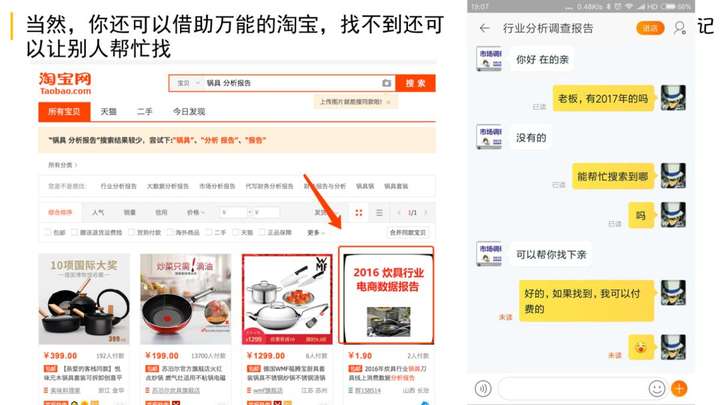Screen dimensions: 720x405
Task: Select the 今日发现 tab
Action: pyautogui.click(x=189, y=112)
